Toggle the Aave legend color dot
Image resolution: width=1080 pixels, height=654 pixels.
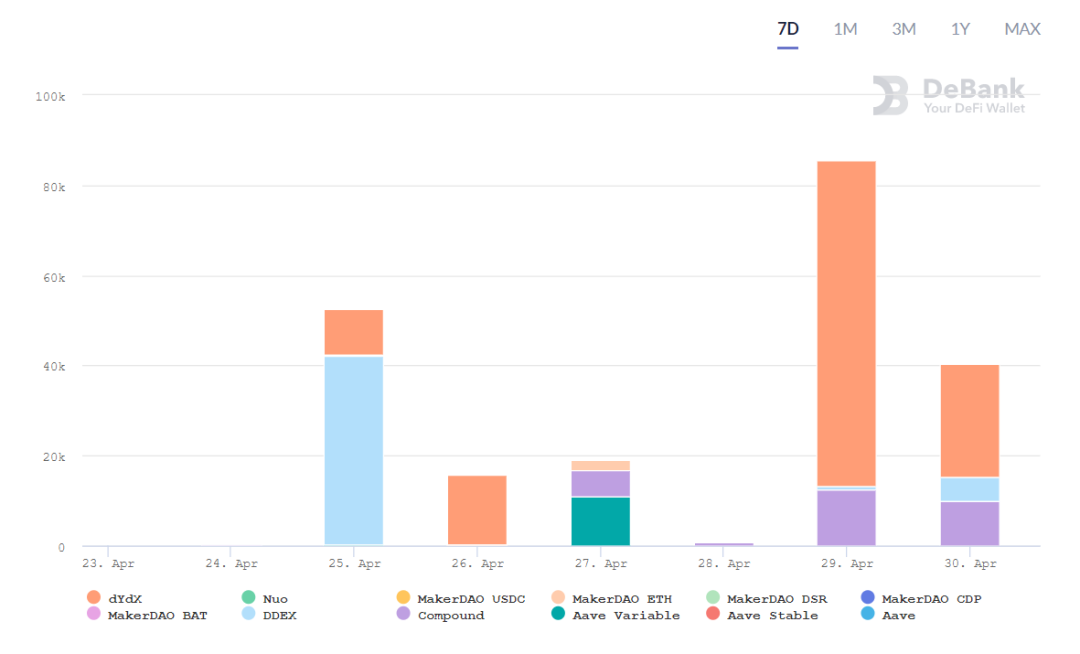[868, 613]
